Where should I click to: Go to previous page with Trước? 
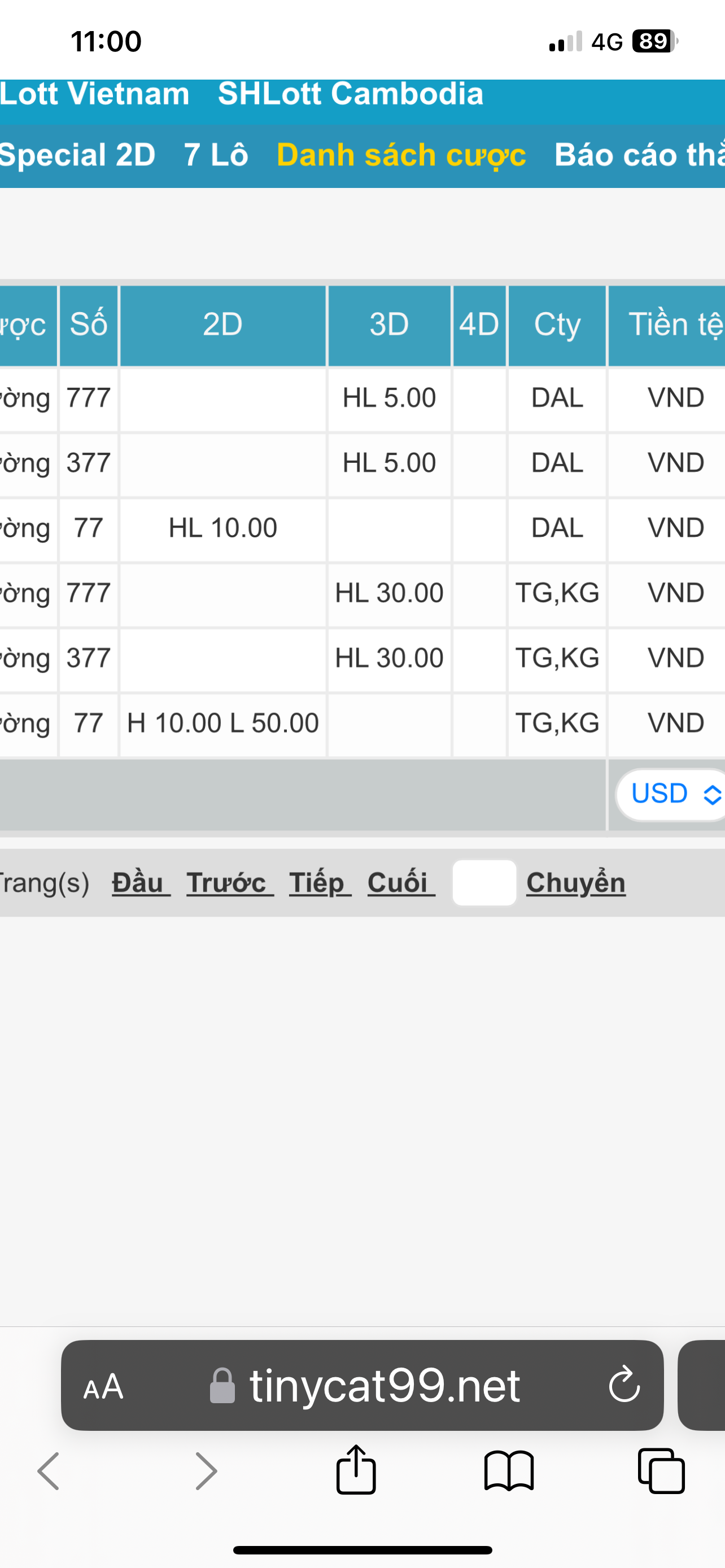229,883
